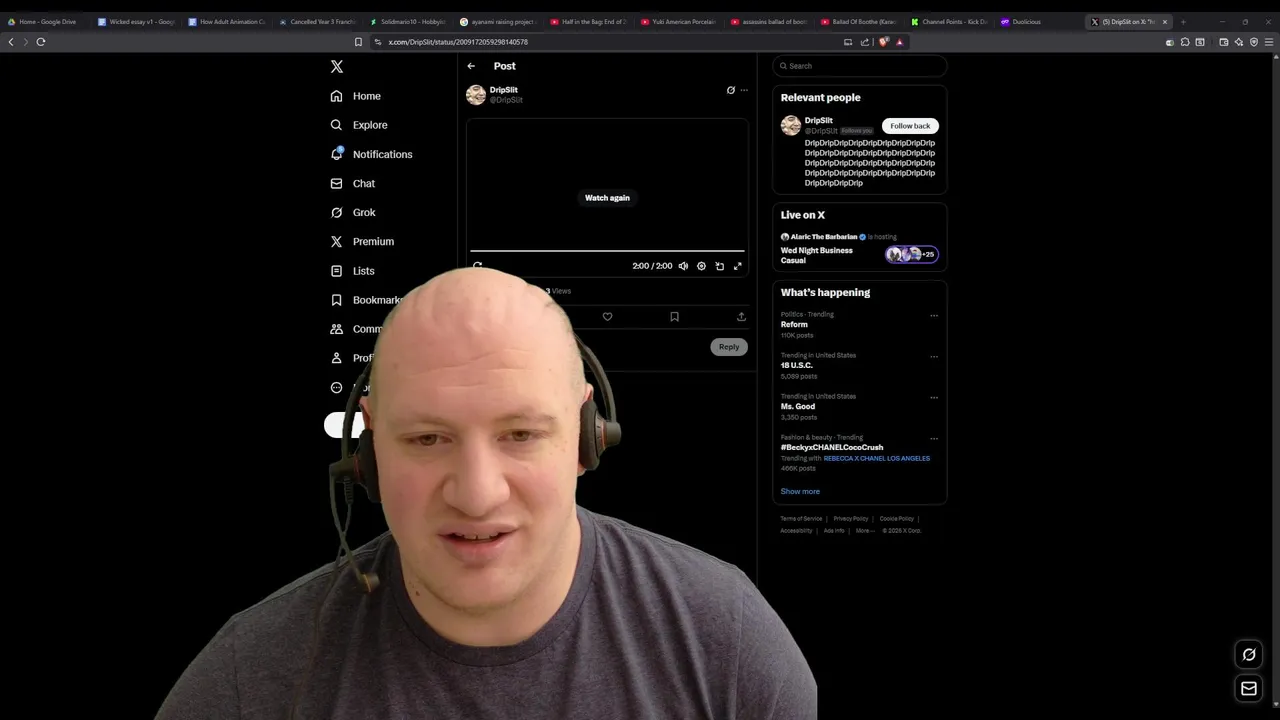
Task: Click browser back arrow
Action: click(x=11, y=42)
